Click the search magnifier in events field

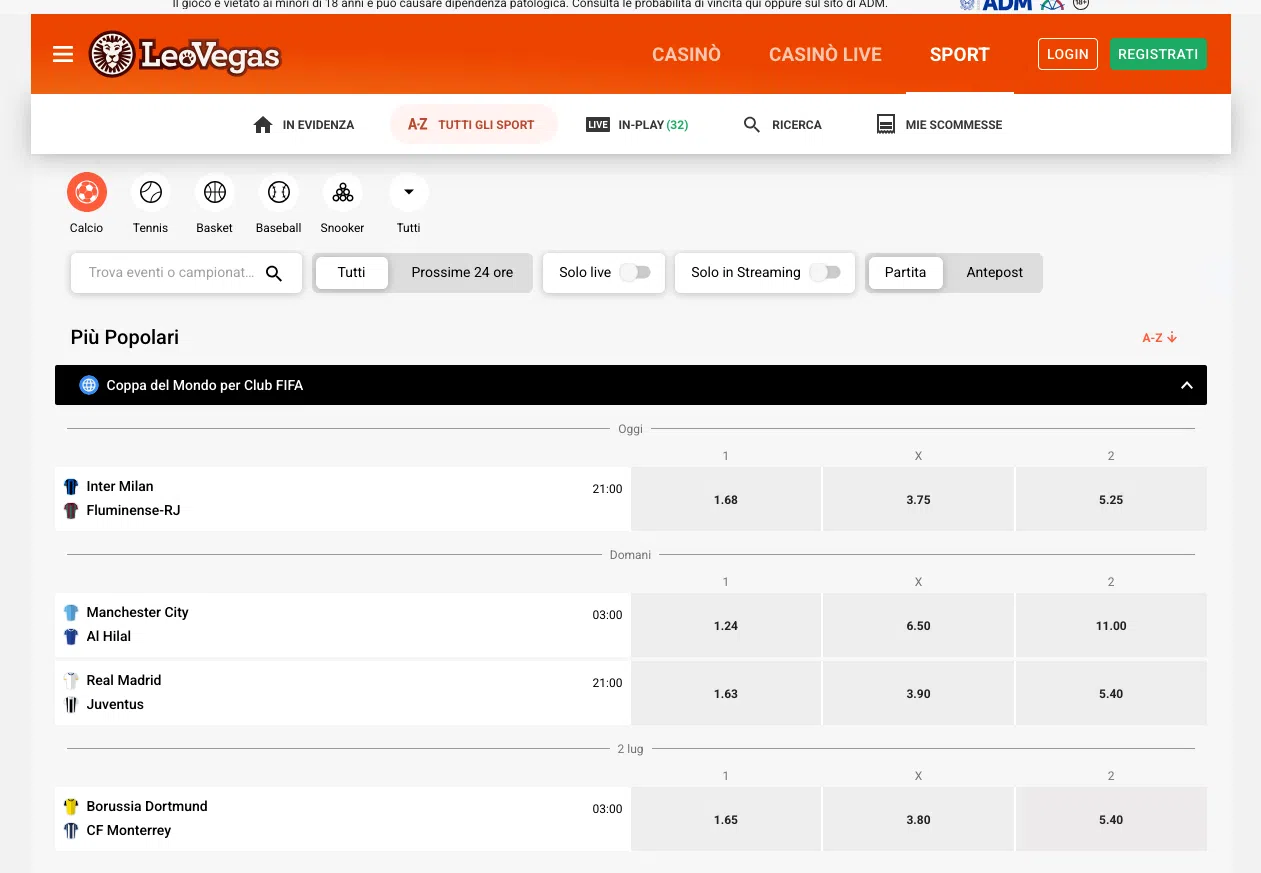pos(274,273)
